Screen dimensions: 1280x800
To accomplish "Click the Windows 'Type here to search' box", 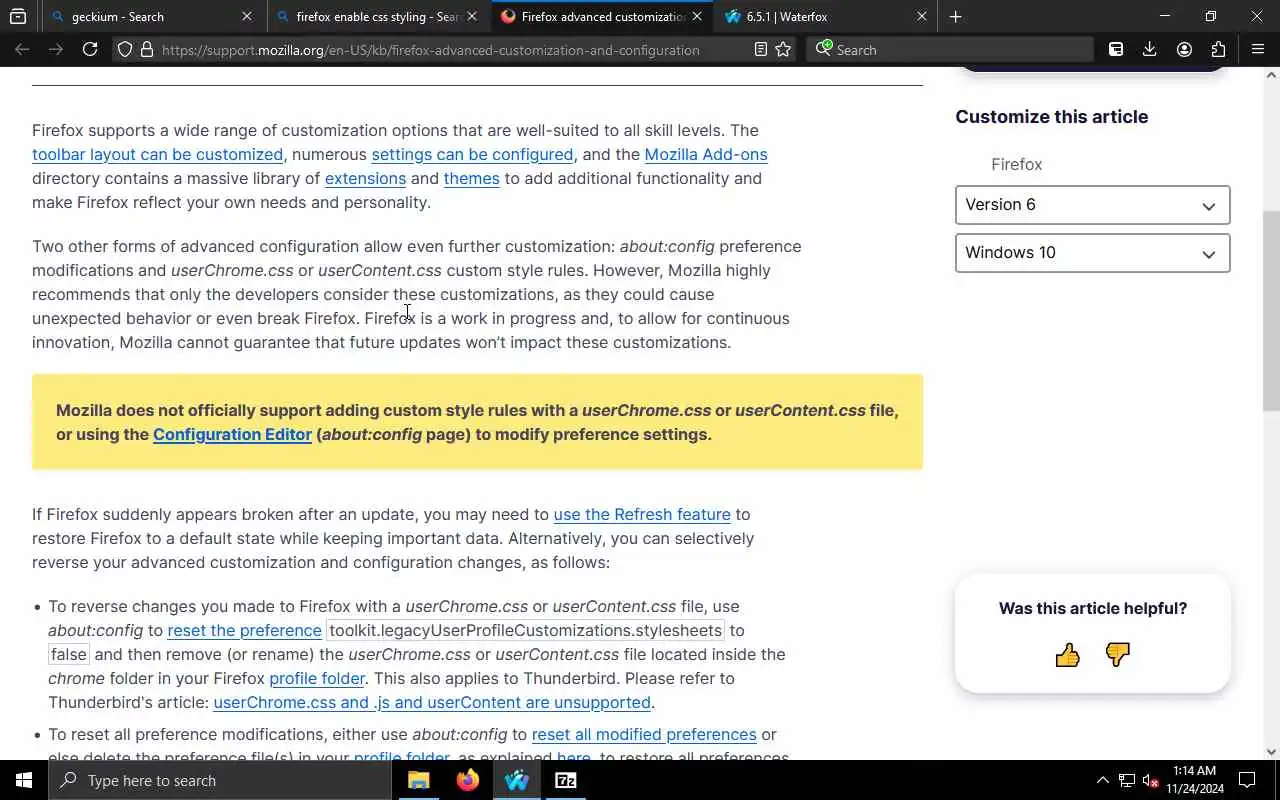I will (220, 780).
